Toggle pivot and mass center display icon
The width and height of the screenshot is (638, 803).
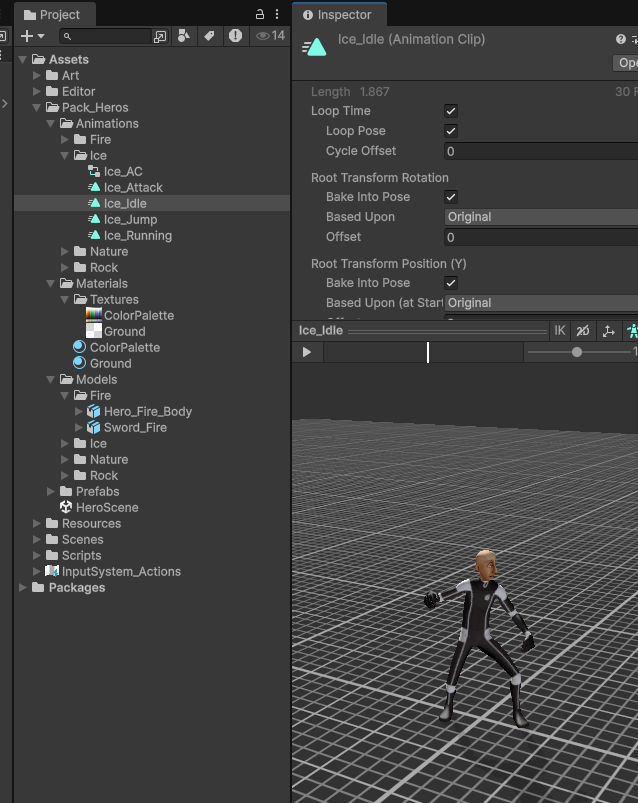tap(608, 331)
